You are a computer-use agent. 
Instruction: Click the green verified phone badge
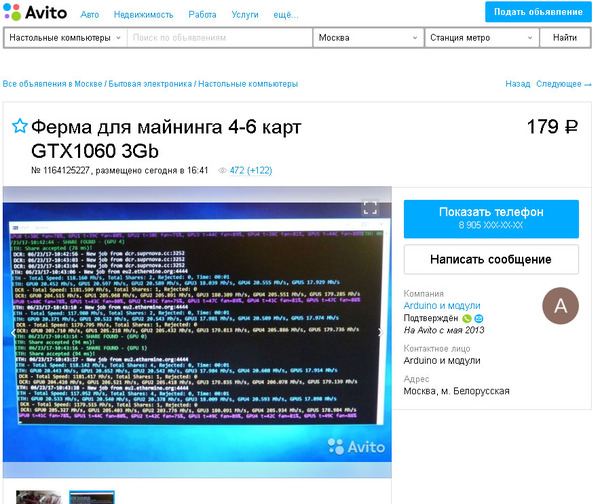[x=466, y=318]
